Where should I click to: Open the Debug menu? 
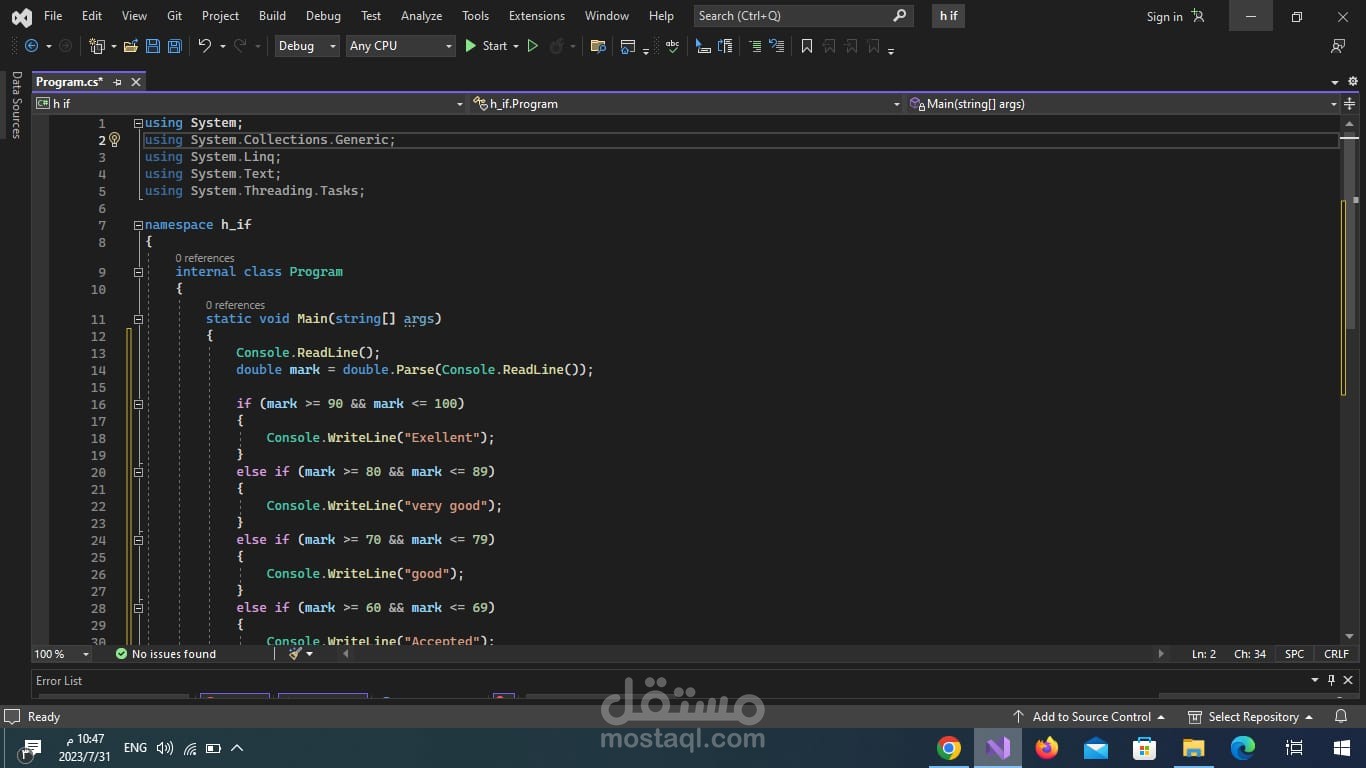tap(323, 16)
